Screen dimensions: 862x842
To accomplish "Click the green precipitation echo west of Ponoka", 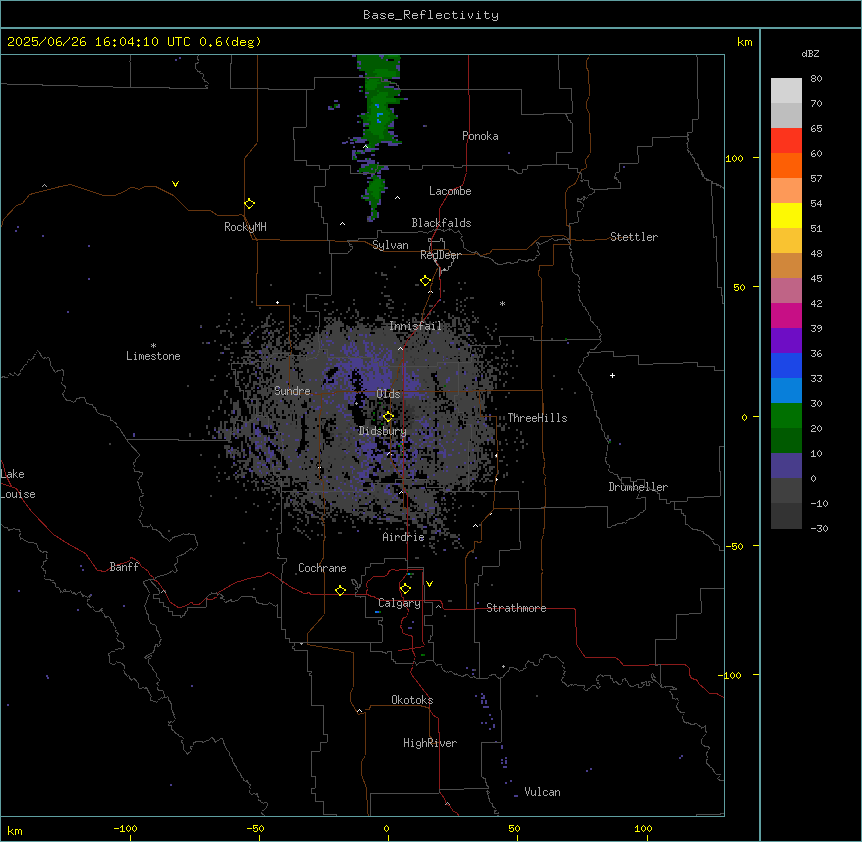I will tap(379, 102).
